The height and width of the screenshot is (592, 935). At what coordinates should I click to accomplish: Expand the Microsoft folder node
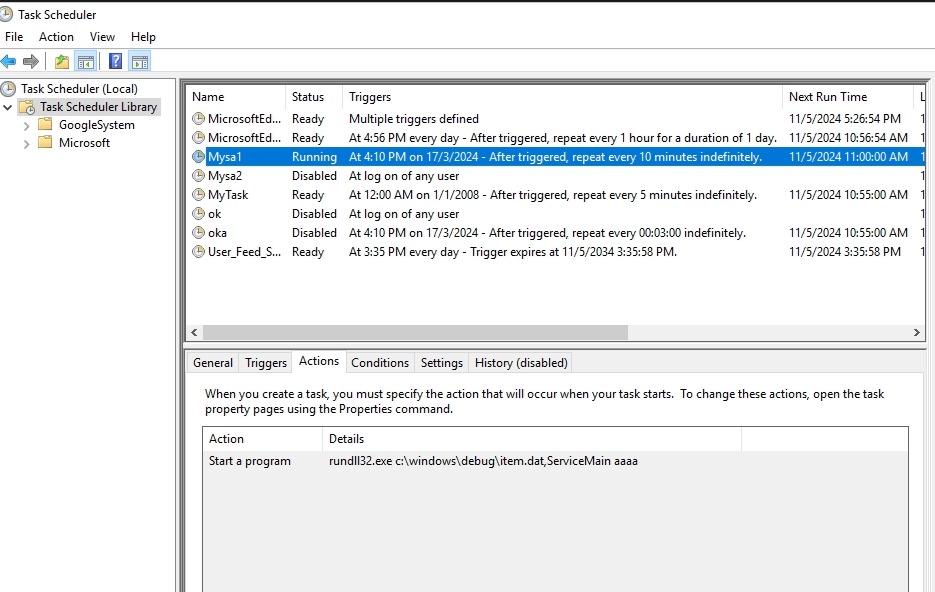(x=27, y=143)
